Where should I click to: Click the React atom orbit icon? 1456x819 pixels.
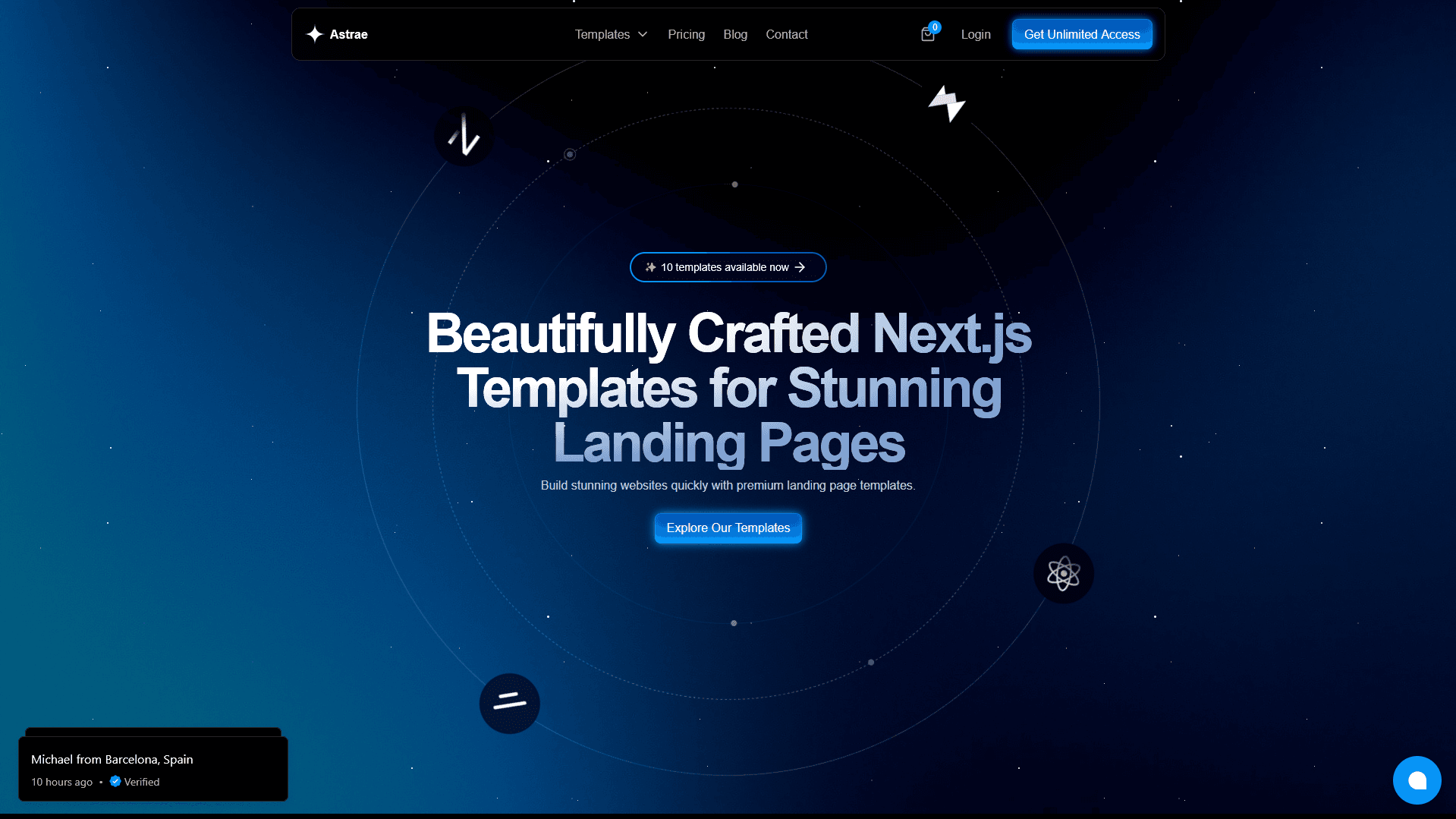tap(1063, 574)
